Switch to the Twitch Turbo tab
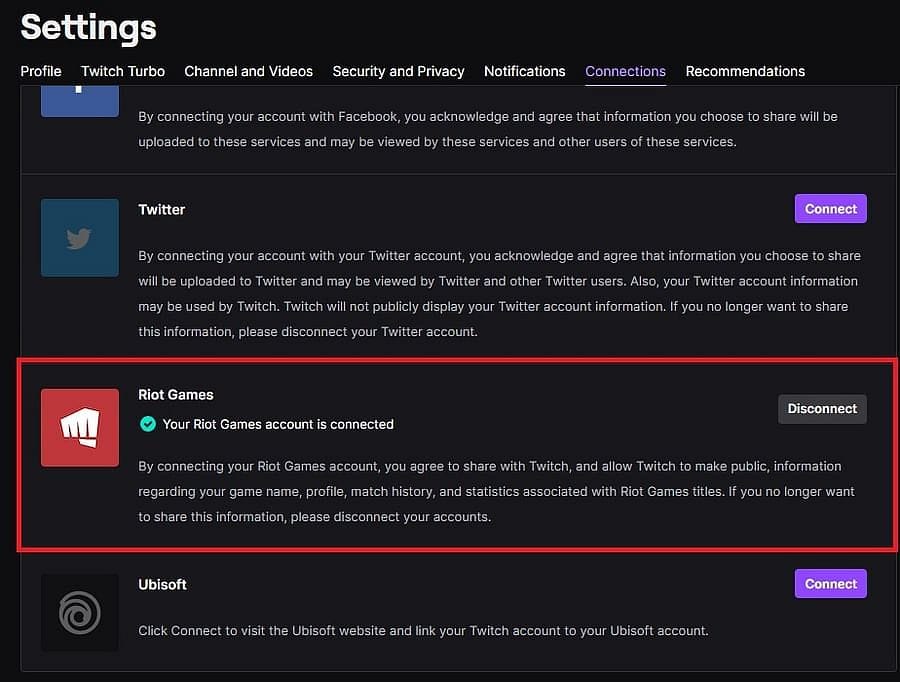900x682 pixels. 123,71
